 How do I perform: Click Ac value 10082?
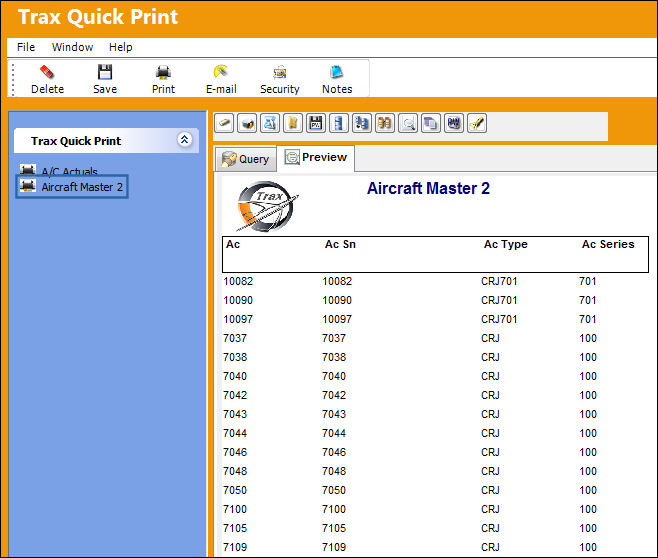[x=238, y=281]
